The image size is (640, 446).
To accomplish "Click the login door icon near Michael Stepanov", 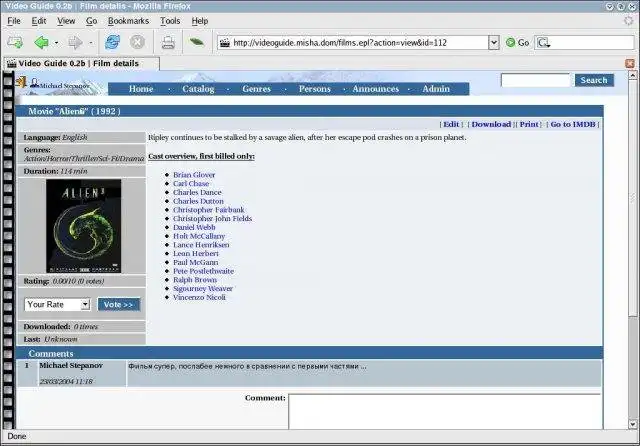I will [21, 82].
